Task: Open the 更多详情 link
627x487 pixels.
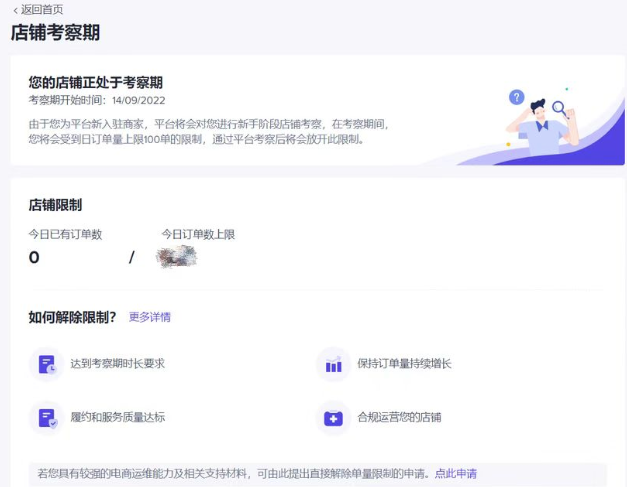Action: [150, 317]
